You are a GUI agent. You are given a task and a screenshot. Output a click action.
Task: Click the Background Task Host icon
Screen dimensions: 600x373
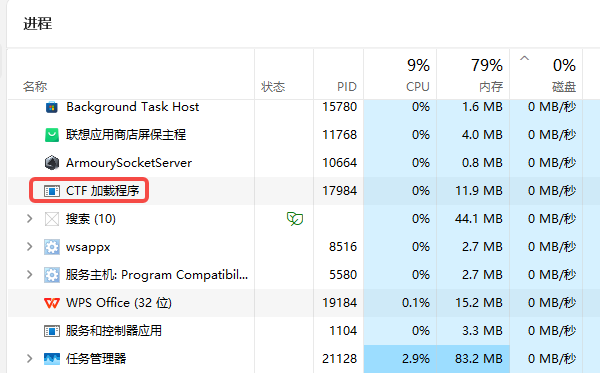tap(52, 107)
